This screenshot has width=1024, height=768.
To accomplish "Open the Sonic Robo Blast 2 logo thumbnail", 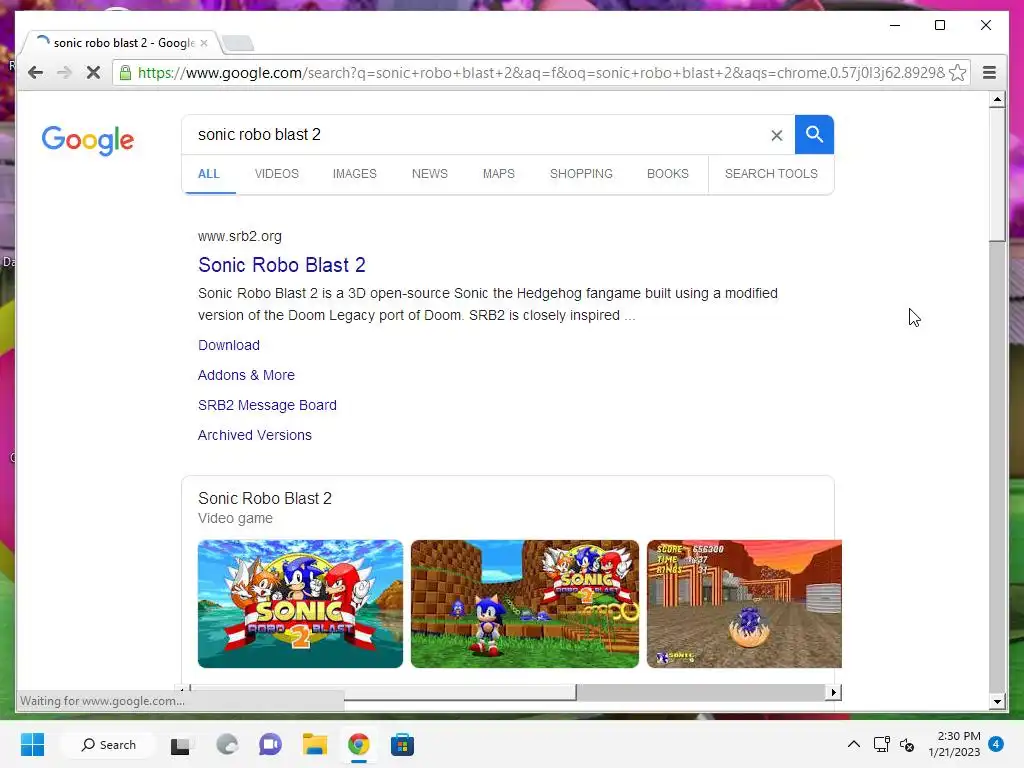I will [x=300, y=603].
